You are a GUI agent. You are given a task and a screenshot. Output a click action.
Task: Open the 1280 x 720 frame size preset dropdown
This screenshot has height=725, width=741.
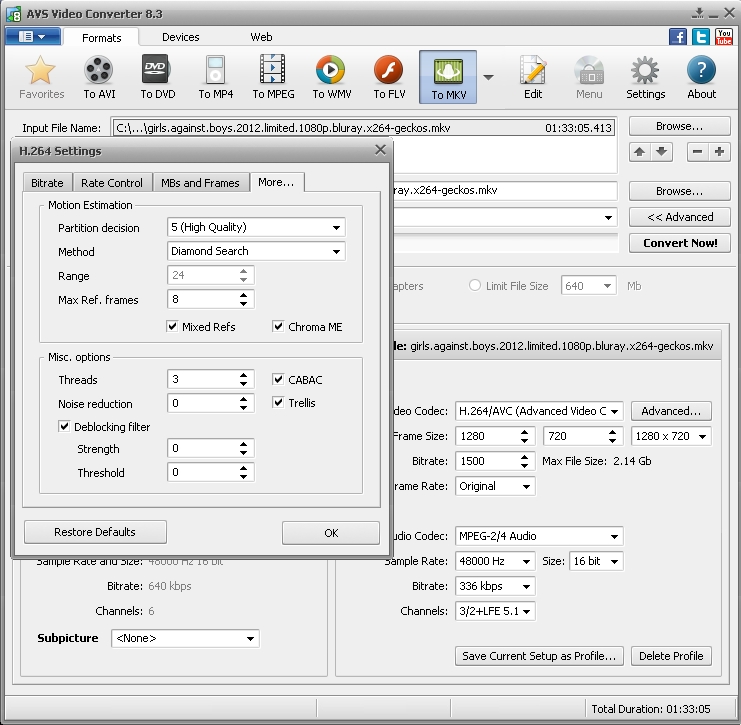pos(703,436)
